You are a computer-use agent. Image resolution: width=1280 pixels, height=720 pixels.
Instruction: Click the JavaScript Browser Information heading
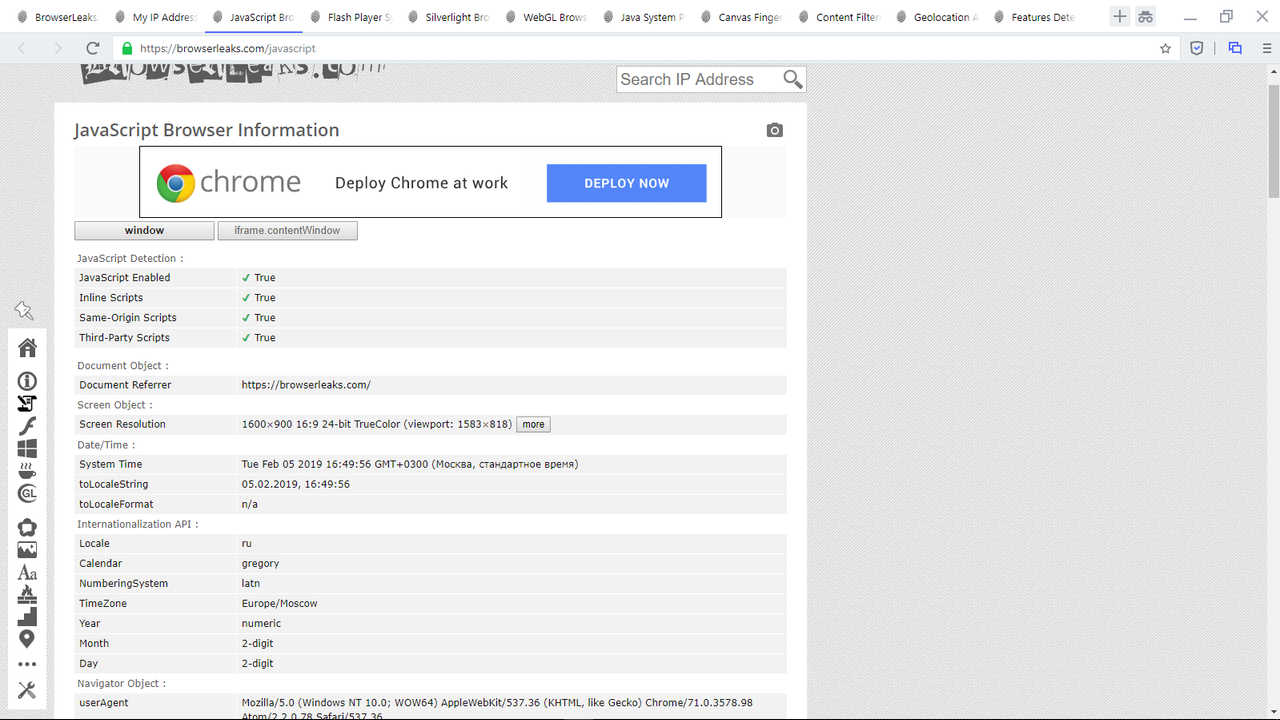207,130
